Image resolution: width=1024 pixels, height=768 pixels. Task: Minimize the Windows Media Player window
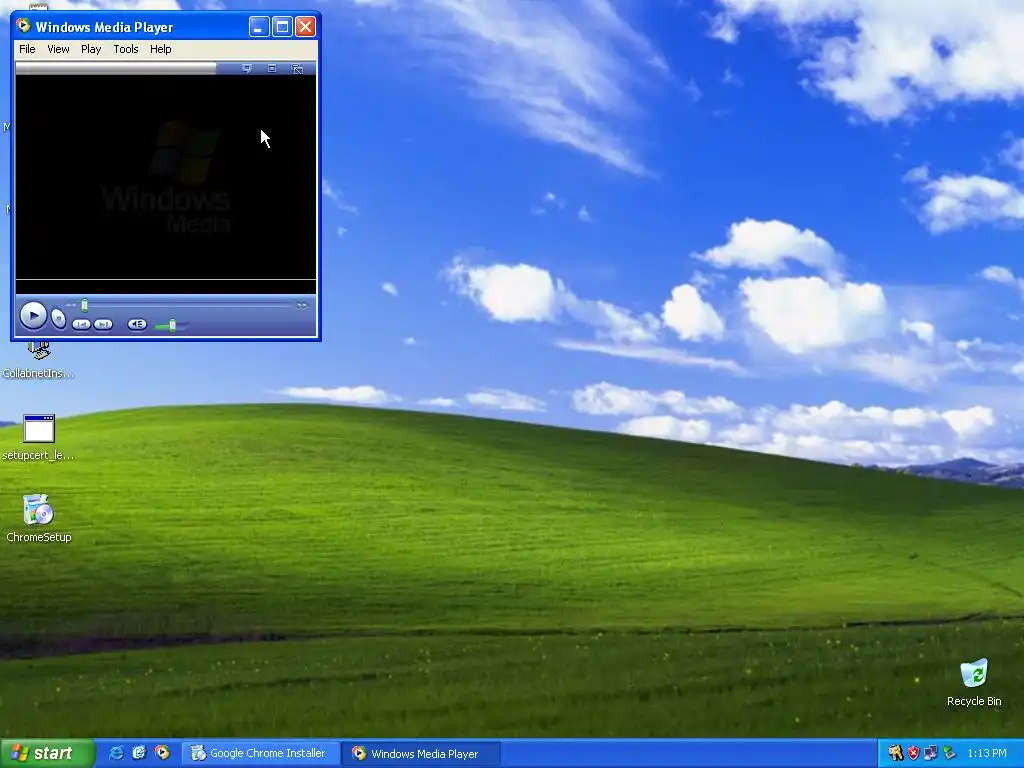pyautogui.click(x=259, y=26)
